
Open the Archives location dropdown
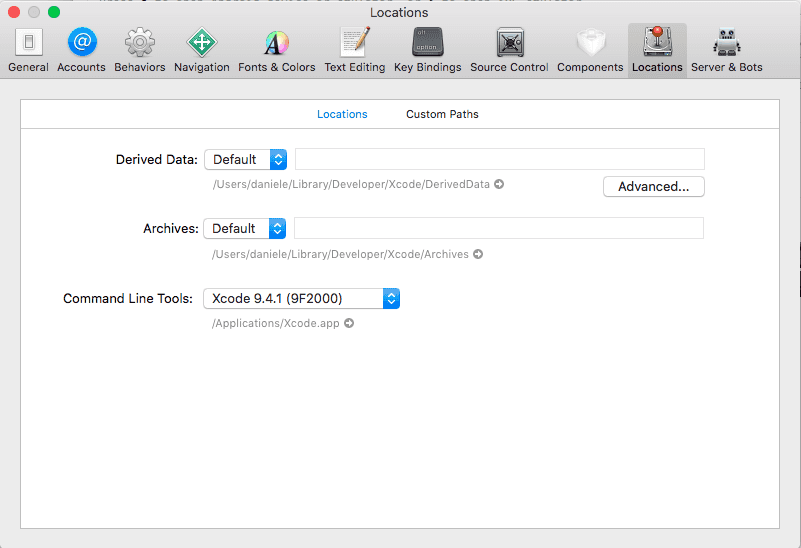point(245,228)
